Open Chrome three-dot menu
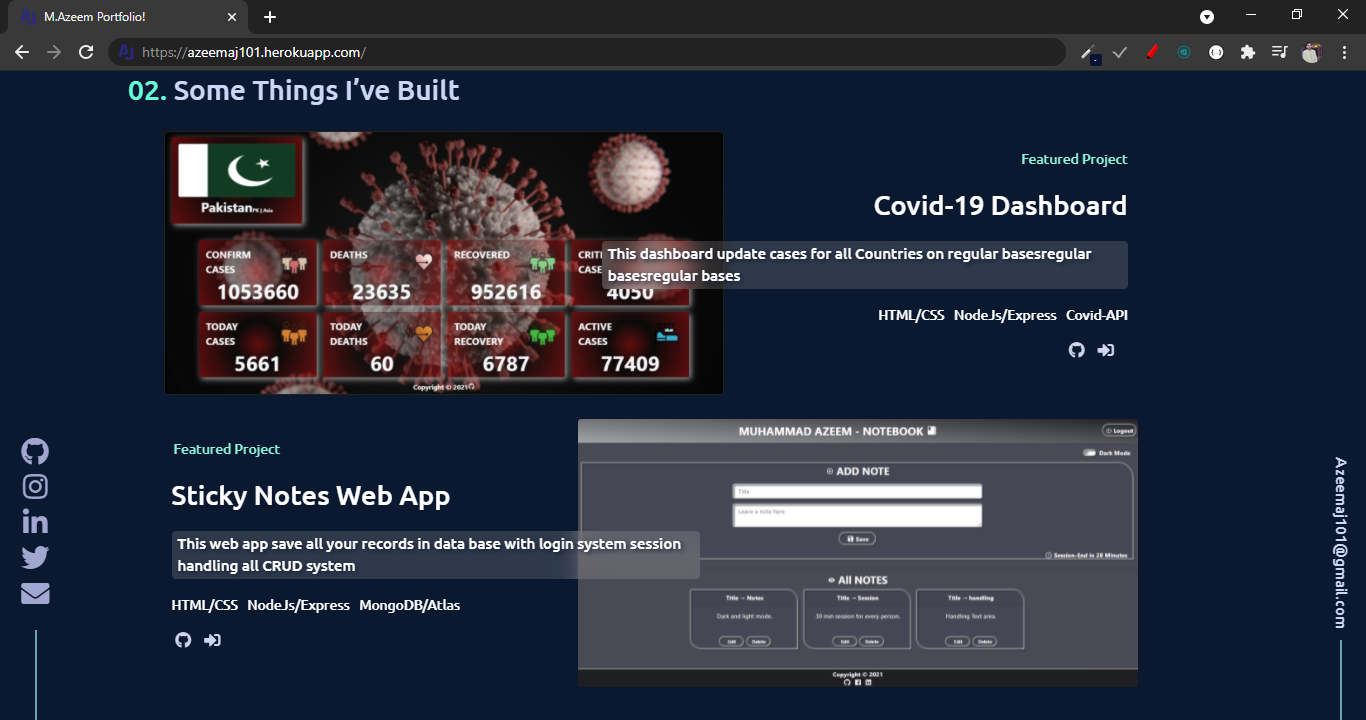Viewport: 1366px width, 720px height. (x=1343, y=52)
